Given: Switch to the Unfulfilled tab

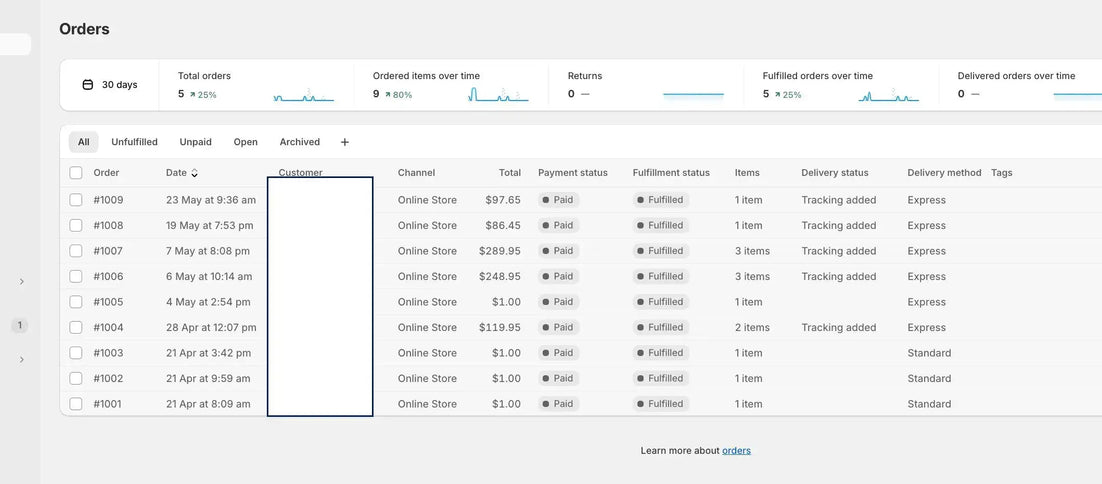Looking at the screenshot, I should click(x=134, y=142).
